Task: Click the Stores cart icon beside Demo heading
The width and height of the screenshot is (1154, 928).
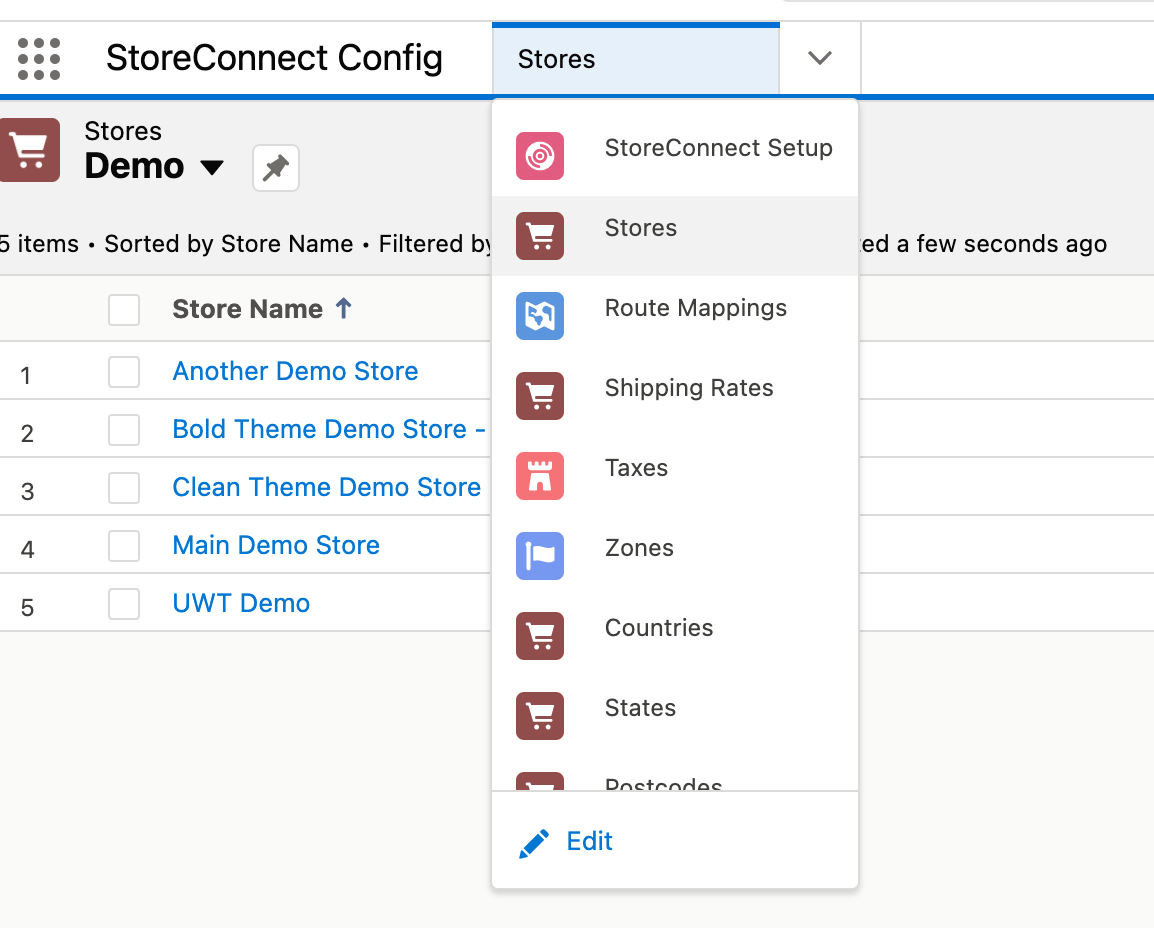Action: [x=29, y=150]
